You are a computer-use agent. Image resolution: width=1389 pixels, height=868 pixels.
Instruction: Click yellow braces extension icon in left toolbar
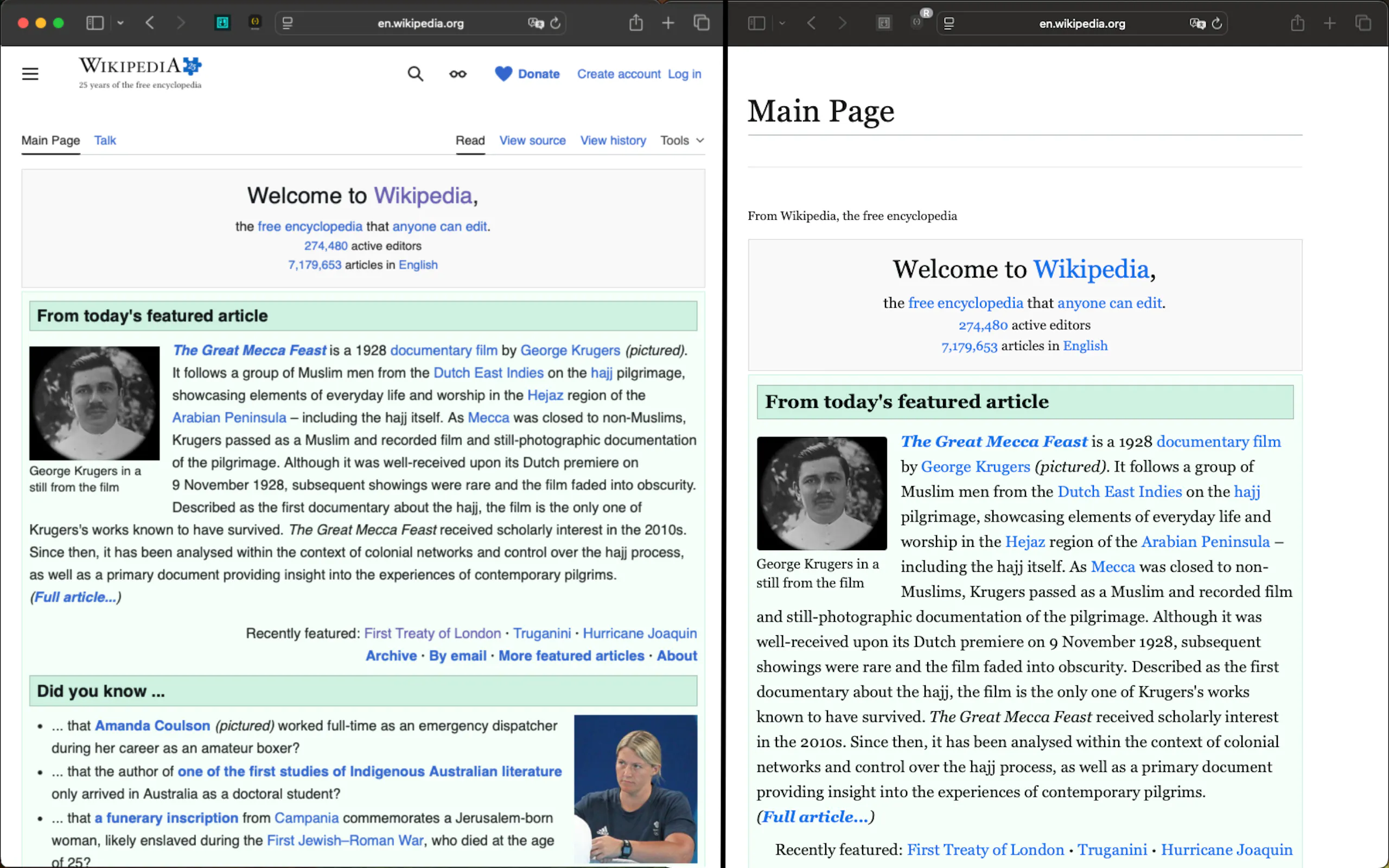(x=255, y=22)
